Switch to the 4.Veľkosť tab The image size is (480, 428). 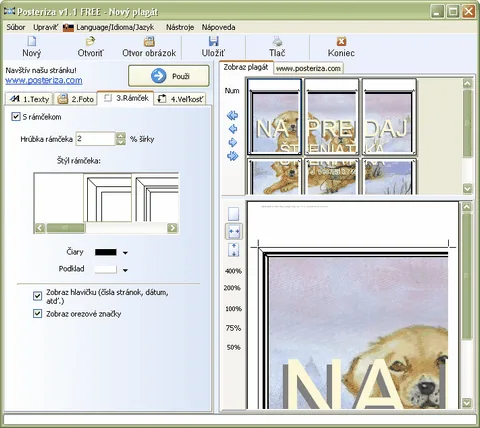[180, 99]
